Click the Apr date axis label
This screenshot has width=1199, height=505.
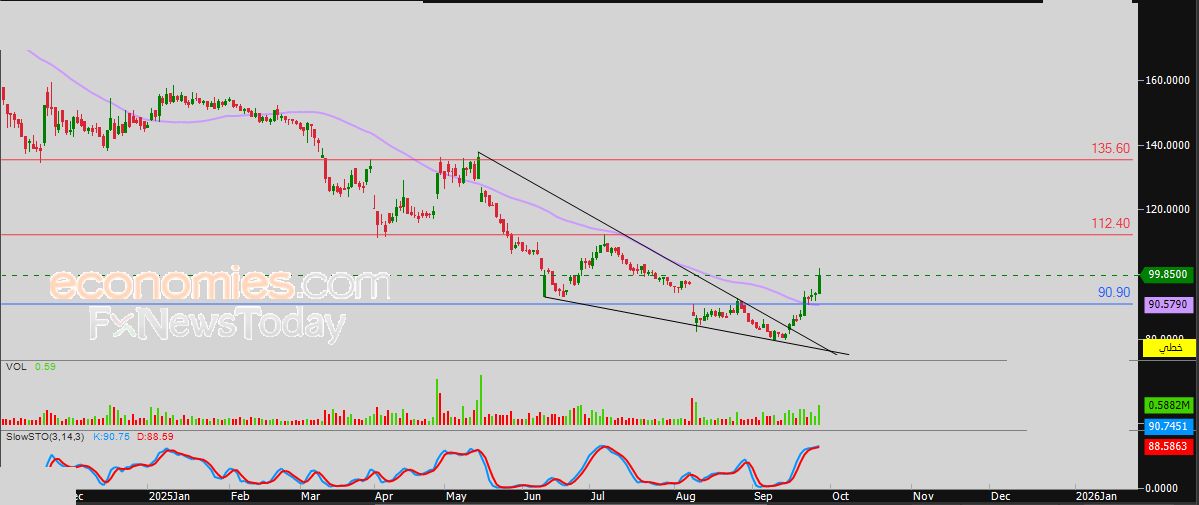tap(385, 497)
